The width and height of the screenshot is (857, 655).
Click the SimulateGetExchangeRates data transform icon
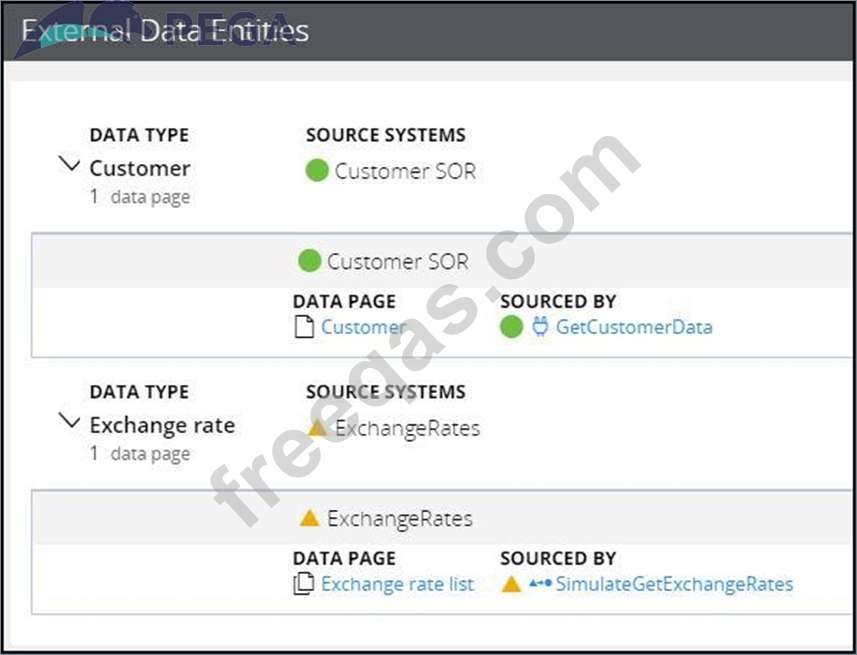pos(540,584)
